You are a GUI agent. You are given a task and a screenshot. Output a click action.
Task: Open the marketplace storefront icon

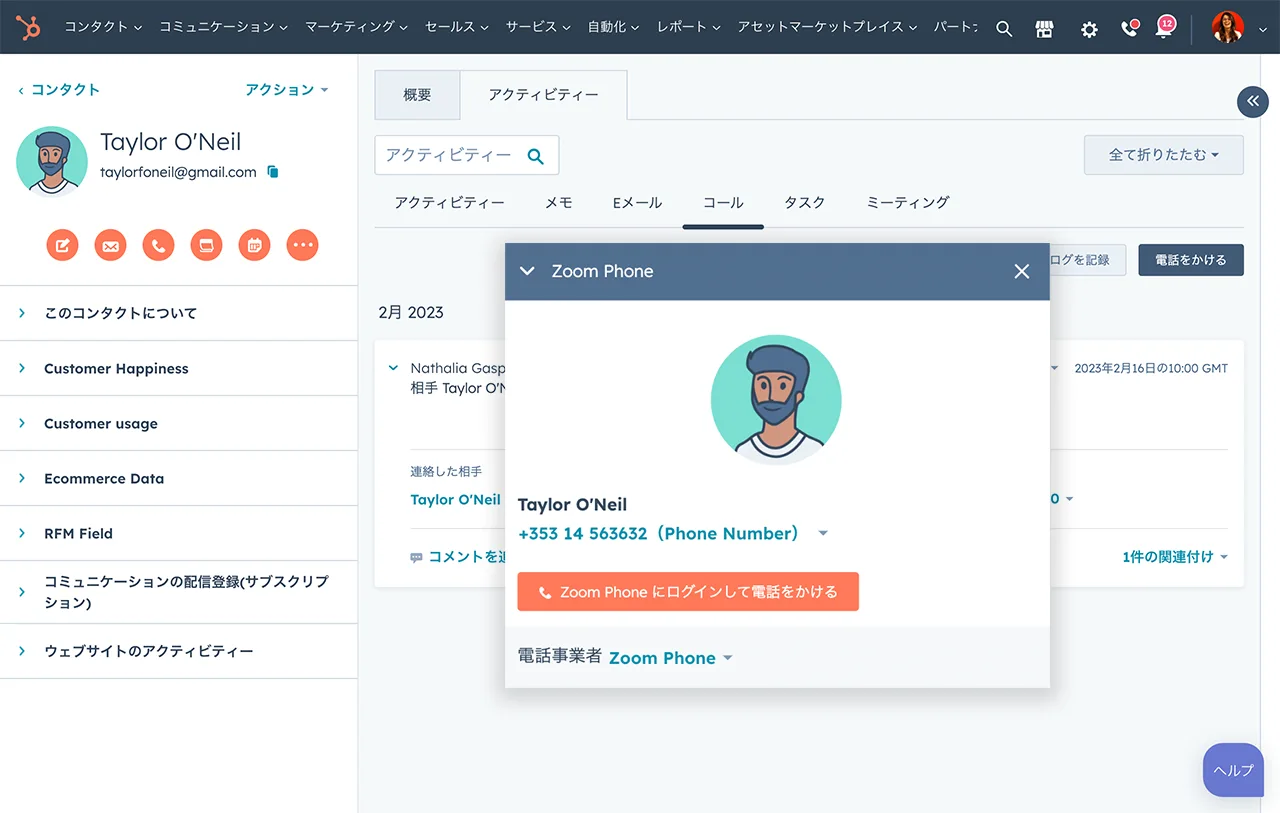(x=1045, y=29)
